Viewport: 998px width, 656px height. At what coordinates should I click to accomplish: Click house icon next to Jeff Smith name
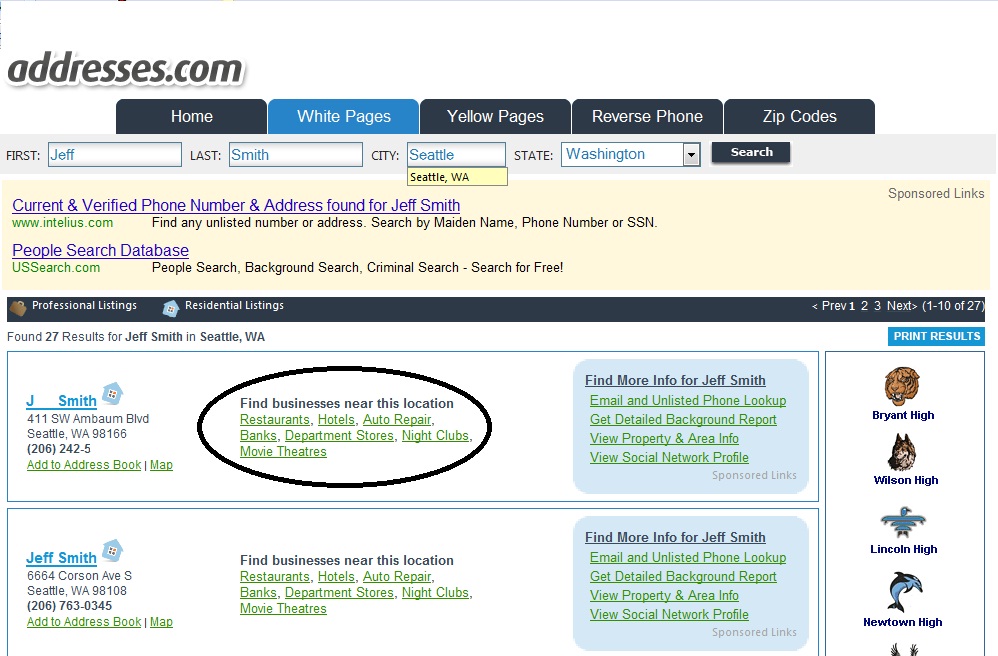tap(113, 550)
